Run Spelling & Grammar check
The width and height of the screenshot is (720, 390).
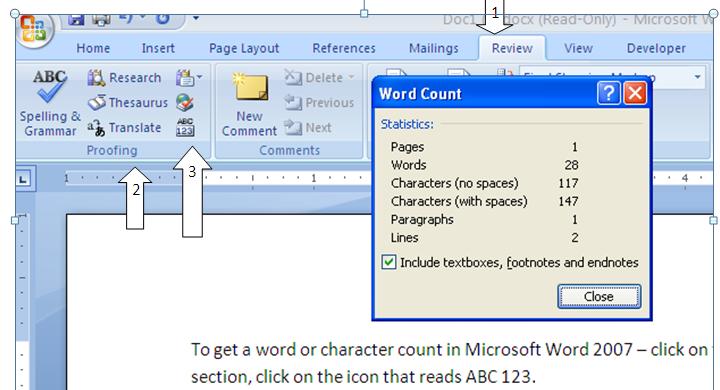coord(50,103)
